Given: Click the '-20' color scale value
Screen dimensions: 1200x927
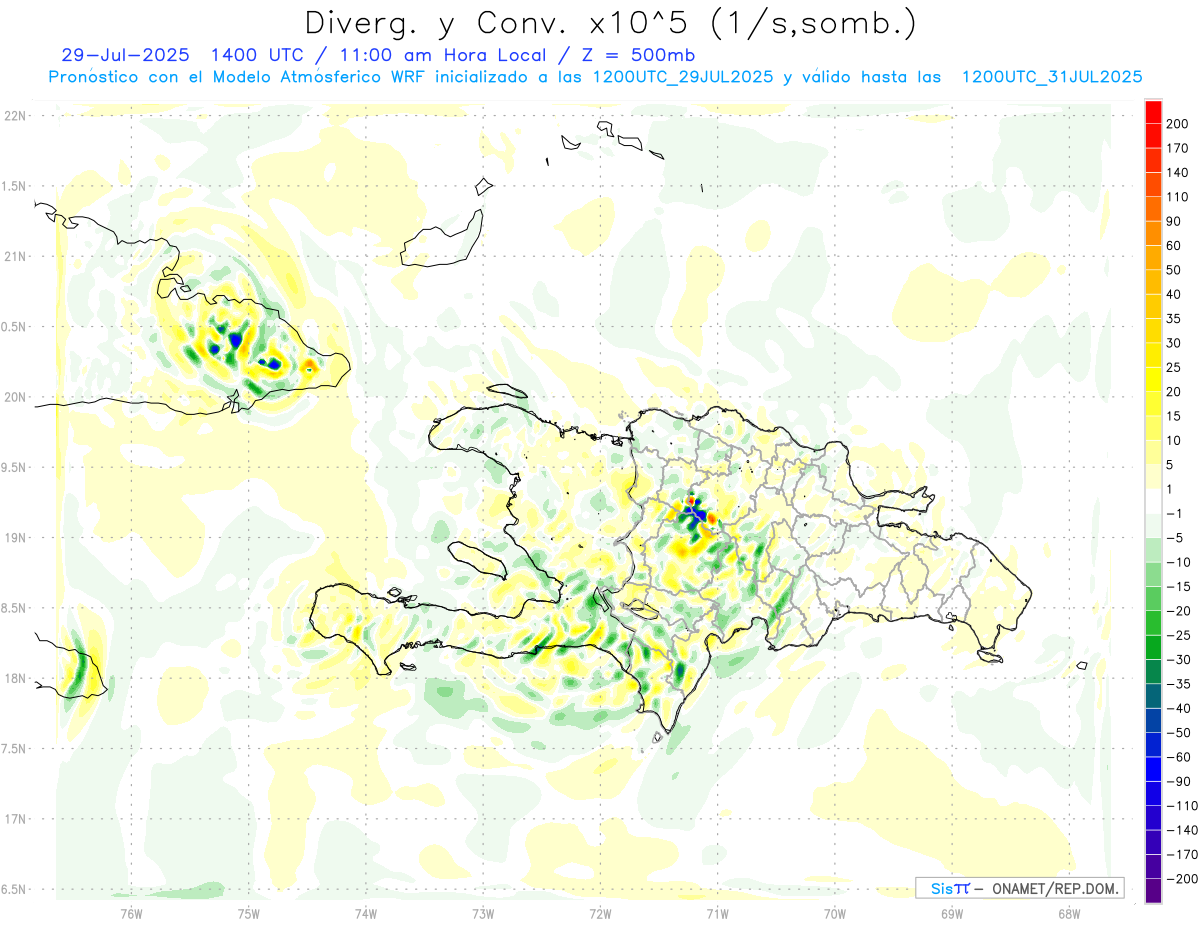Looking at the screenshot, I should [1177, 611].
